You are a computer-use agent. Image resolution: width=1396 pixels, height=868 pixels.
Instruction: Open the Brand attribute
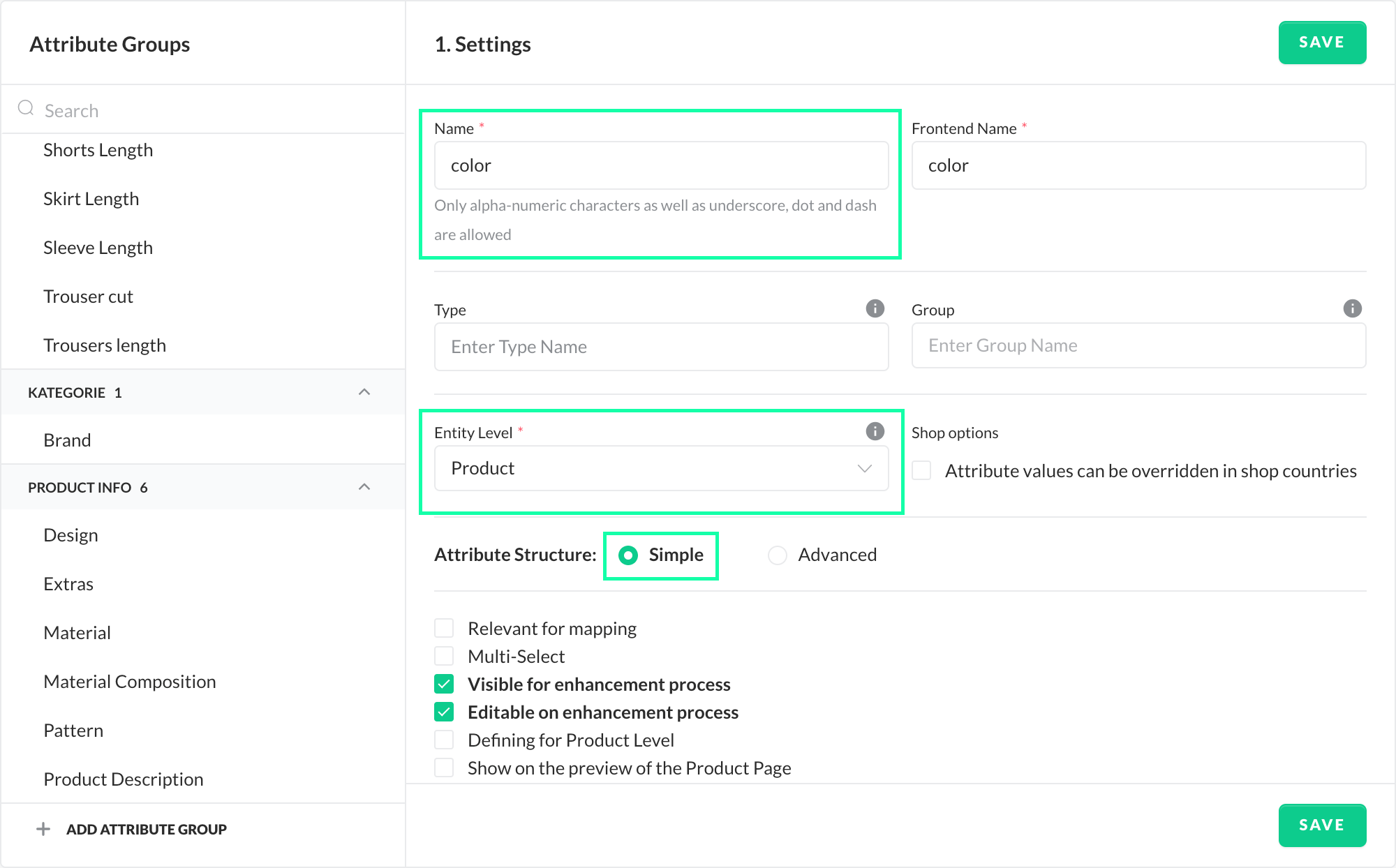click(67, 440)
